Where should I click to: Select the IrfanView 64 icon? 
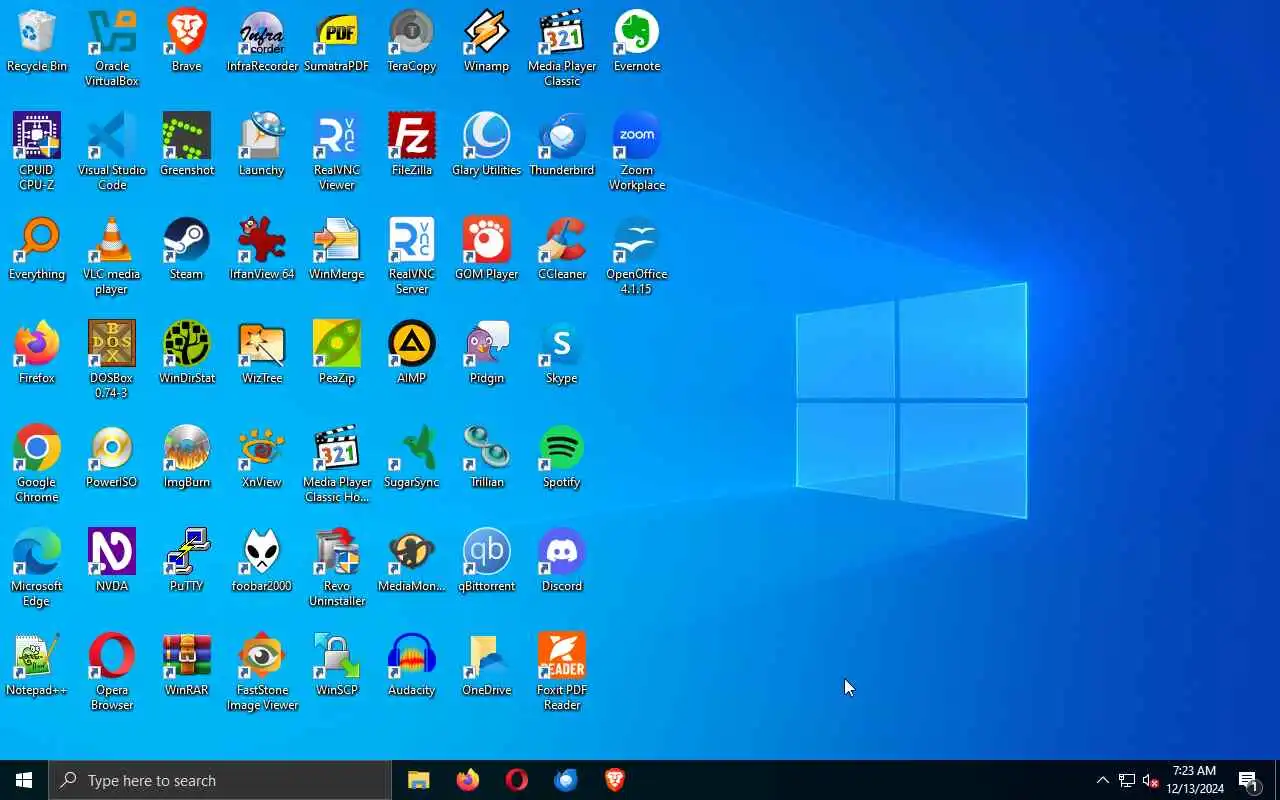point(262,250)
